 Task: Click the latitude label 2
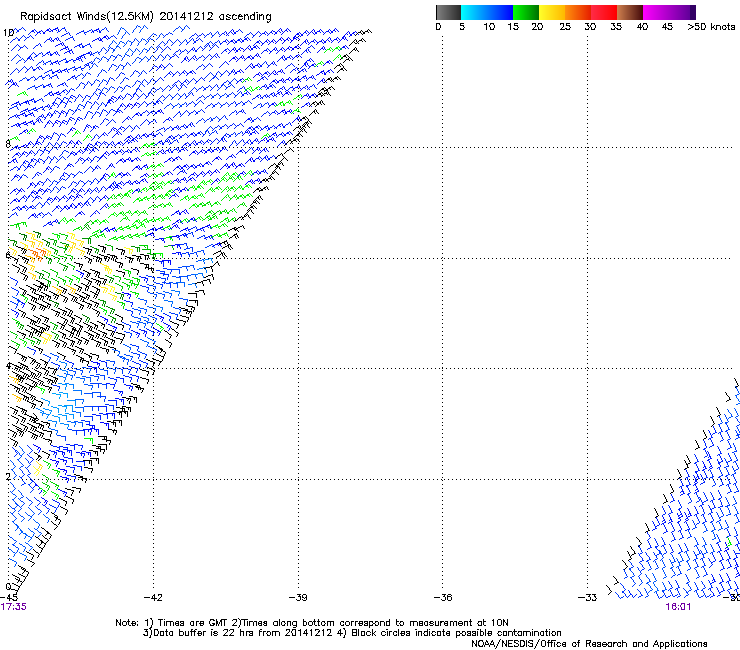[8, 476]
